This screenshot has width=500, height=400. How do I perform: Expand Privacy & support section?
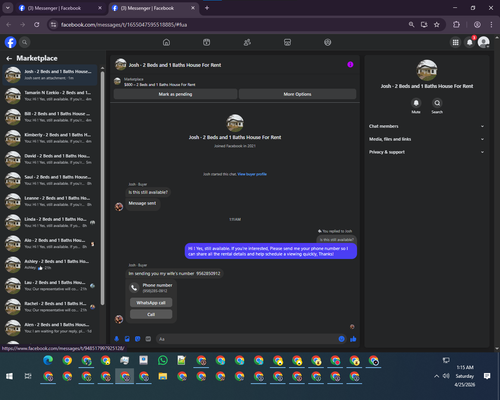coord(426,152)
